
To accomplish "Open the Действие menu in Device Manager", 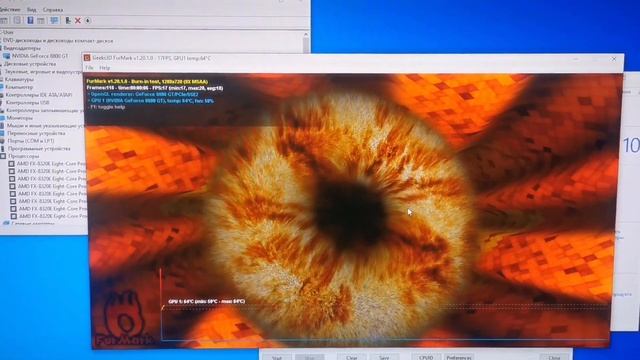I will coord(10,9).
